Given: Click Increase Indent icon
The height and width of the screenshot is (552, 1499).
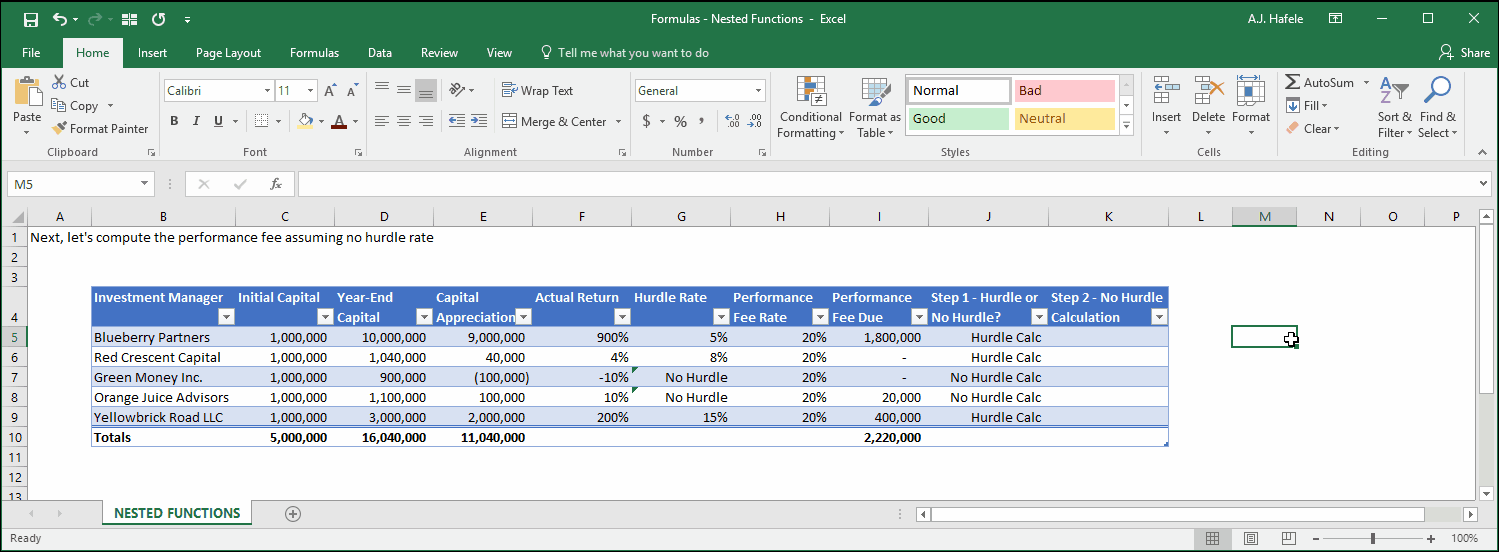Looking at the screenshot, I should point(480,121).
